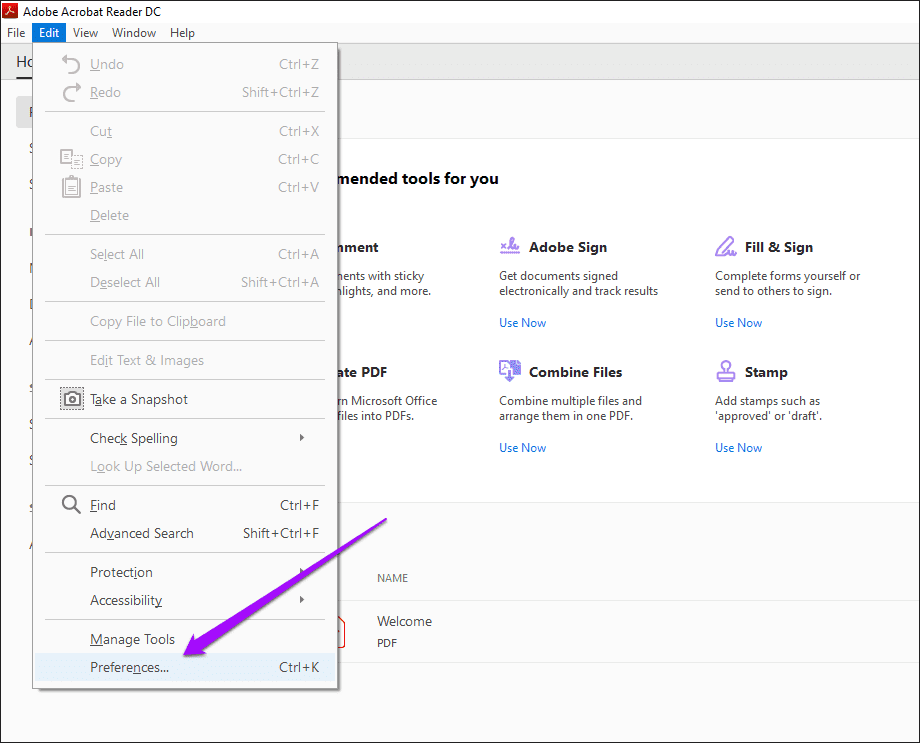
Task: Click the Copy icon beside Copy entry
Action: pos(71,159)
